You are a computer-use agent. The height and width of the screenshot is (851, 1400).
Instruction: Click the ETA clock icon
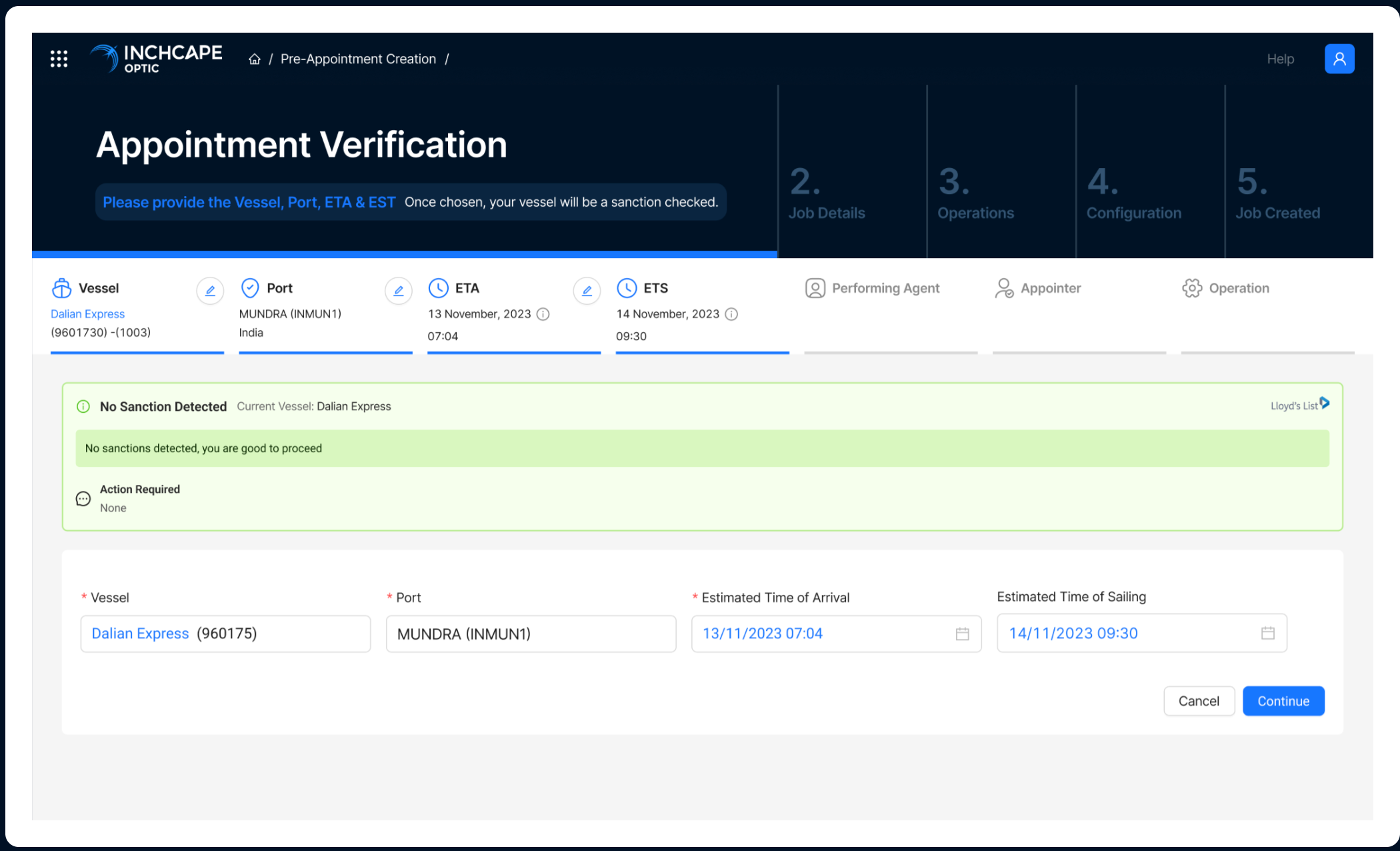click(x=438, y=287)
